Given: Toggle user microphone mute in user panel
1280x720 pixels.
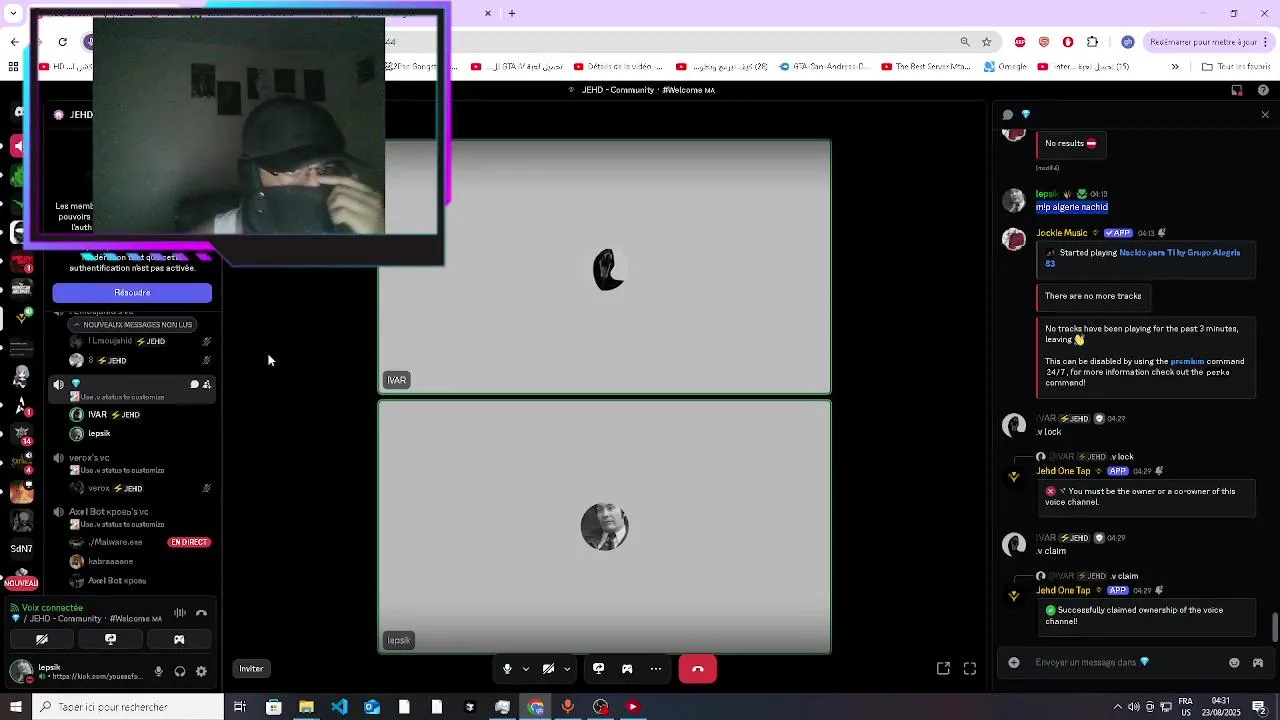Looking at the screenshot, I should click(158, 672).
